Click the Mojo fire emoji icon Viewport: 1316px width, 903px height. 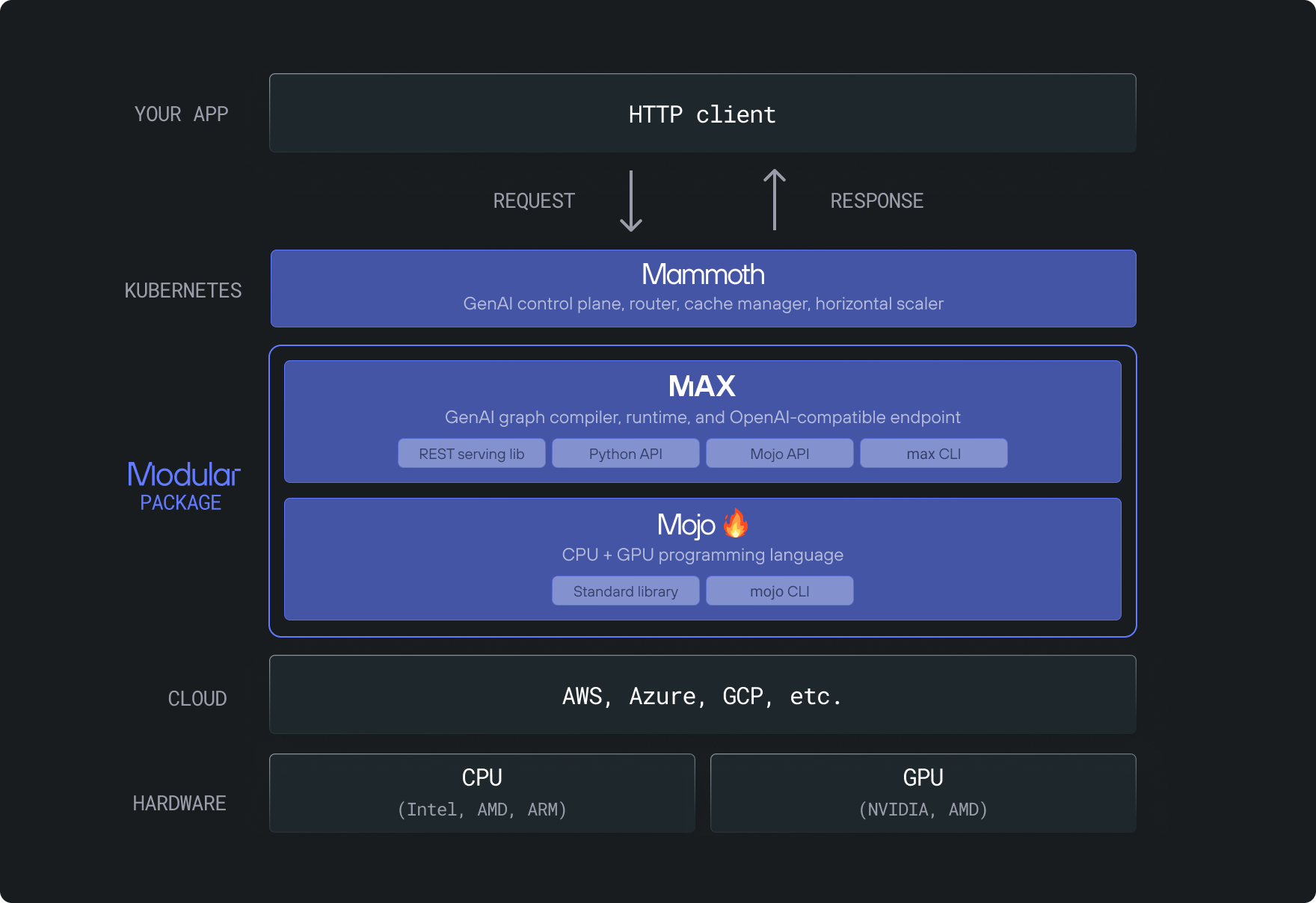pos(736,523)
